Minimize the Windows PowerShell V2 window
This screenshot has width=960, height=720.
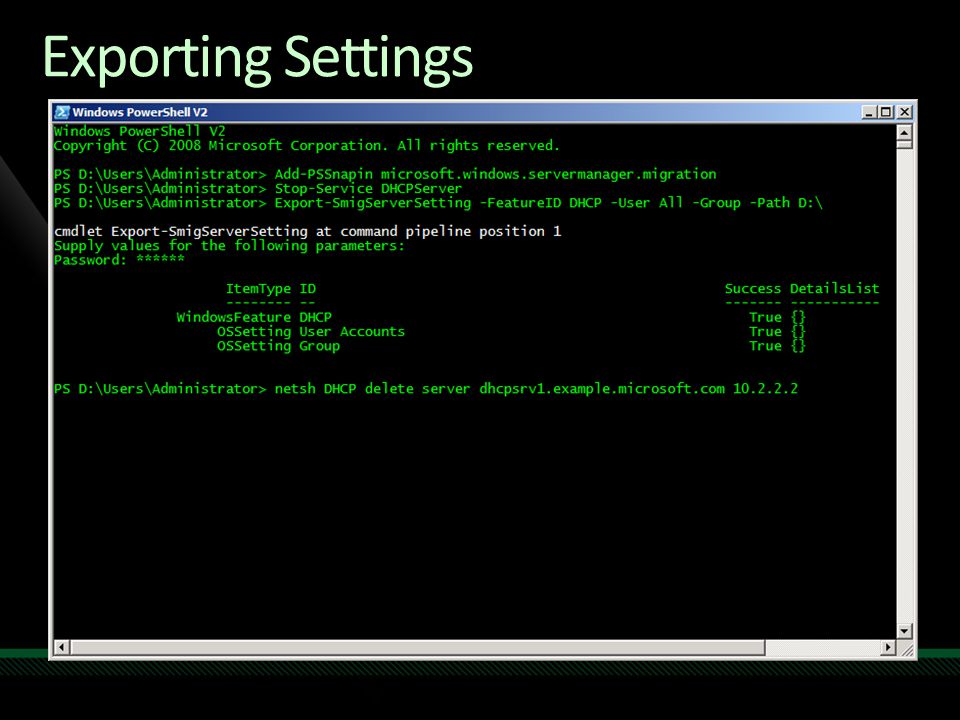pyautogui.click(x=869, y=112)
